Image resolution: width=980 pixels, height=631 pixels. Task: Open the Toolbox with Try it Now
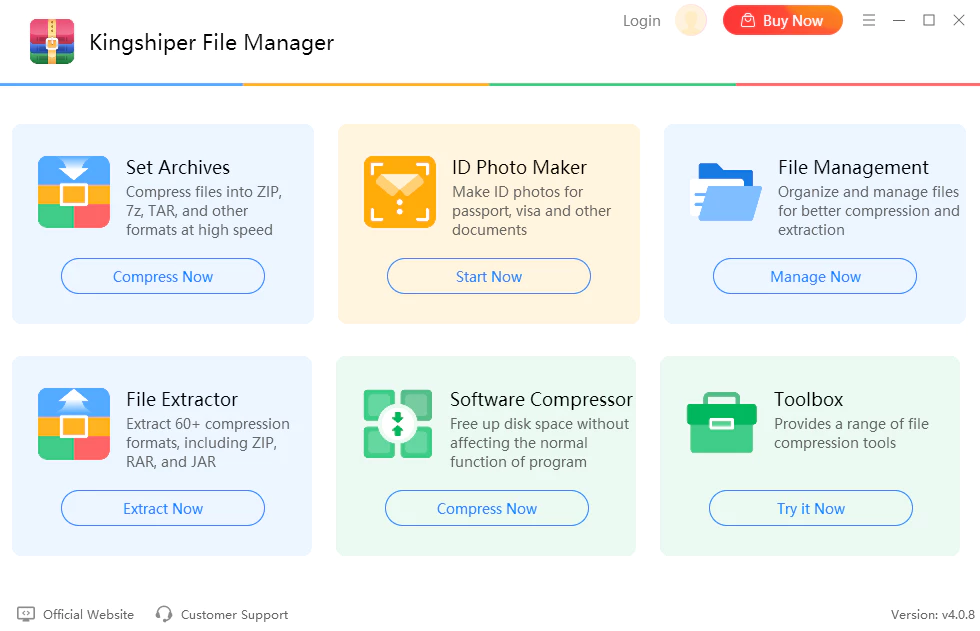pos(811,509)
